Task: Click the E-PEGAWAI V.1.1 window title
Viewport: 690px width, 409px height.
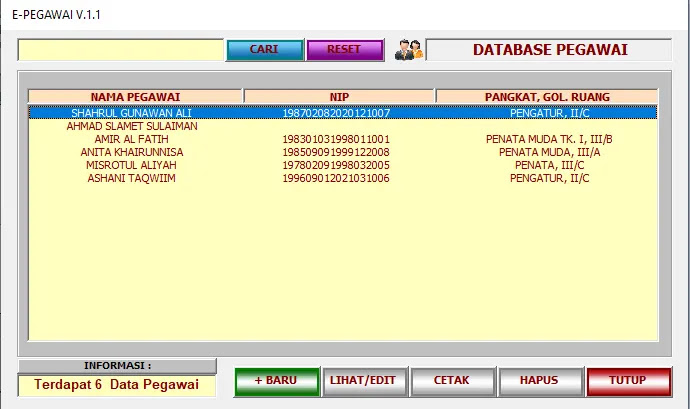Action: pos(56,15)
